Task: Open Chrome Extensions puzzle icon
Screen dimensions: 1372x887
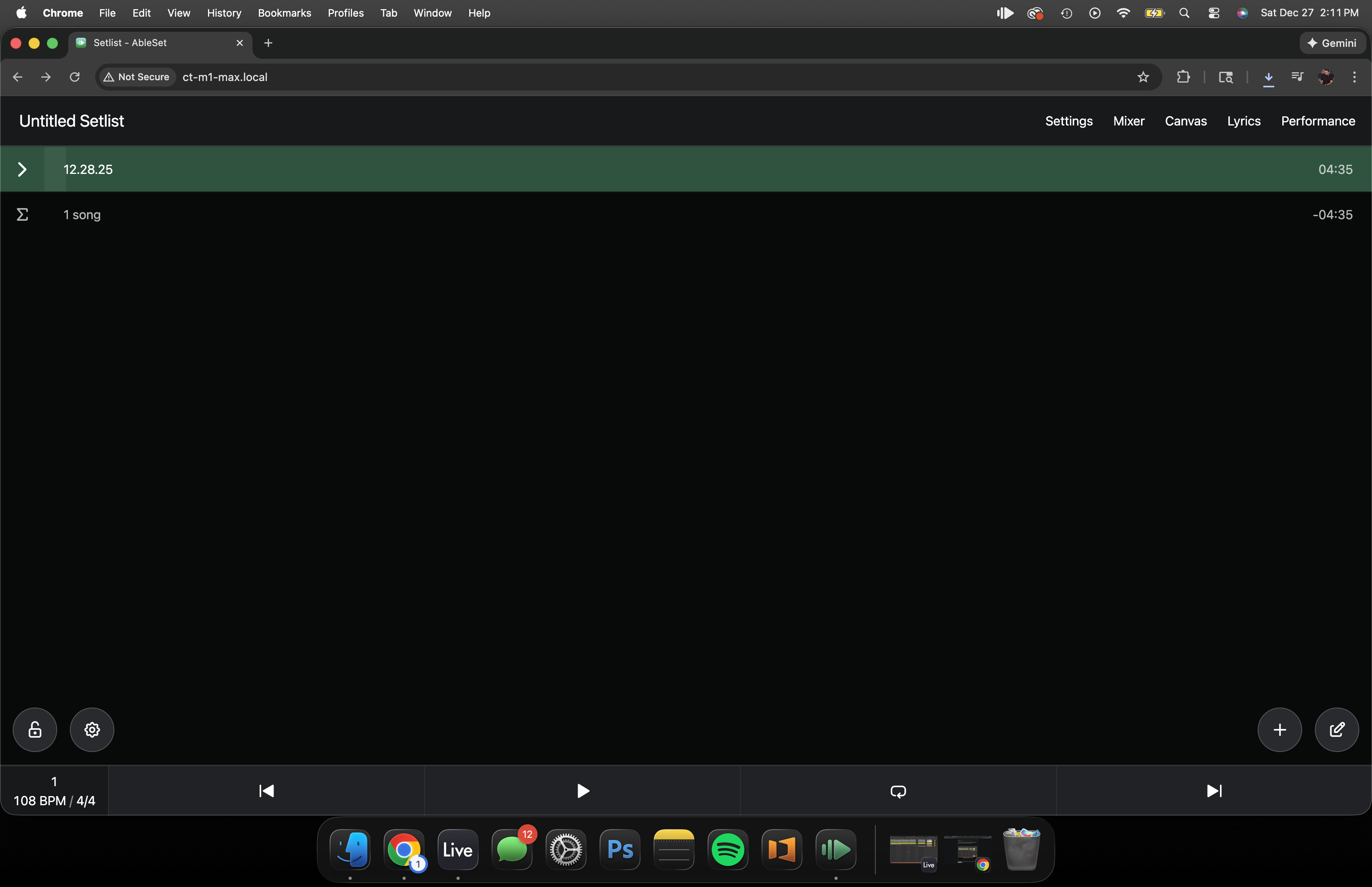Action: 1183,77
